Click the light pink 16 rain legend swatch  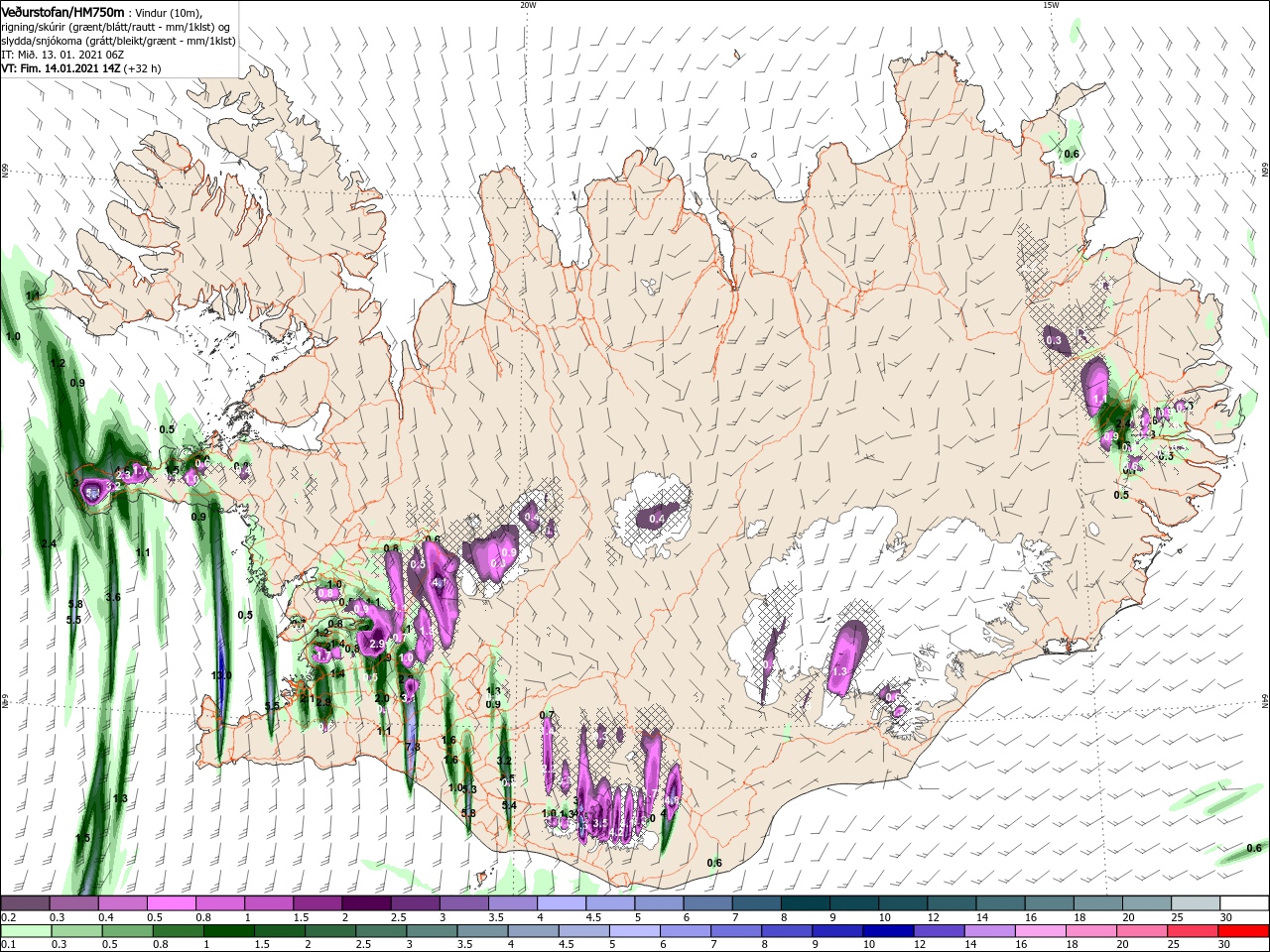pyautogui.click(x=1040, y=931)
